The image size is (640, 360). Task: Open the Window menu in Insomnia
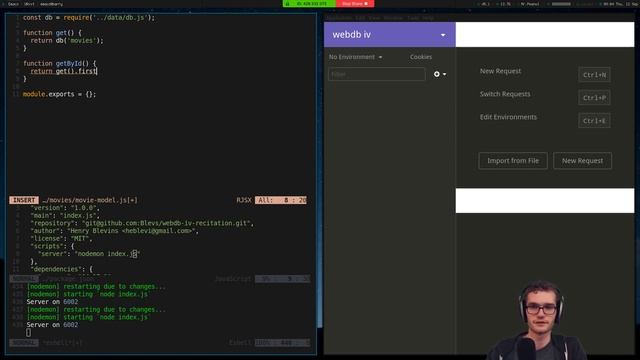(x=393, y=18)
